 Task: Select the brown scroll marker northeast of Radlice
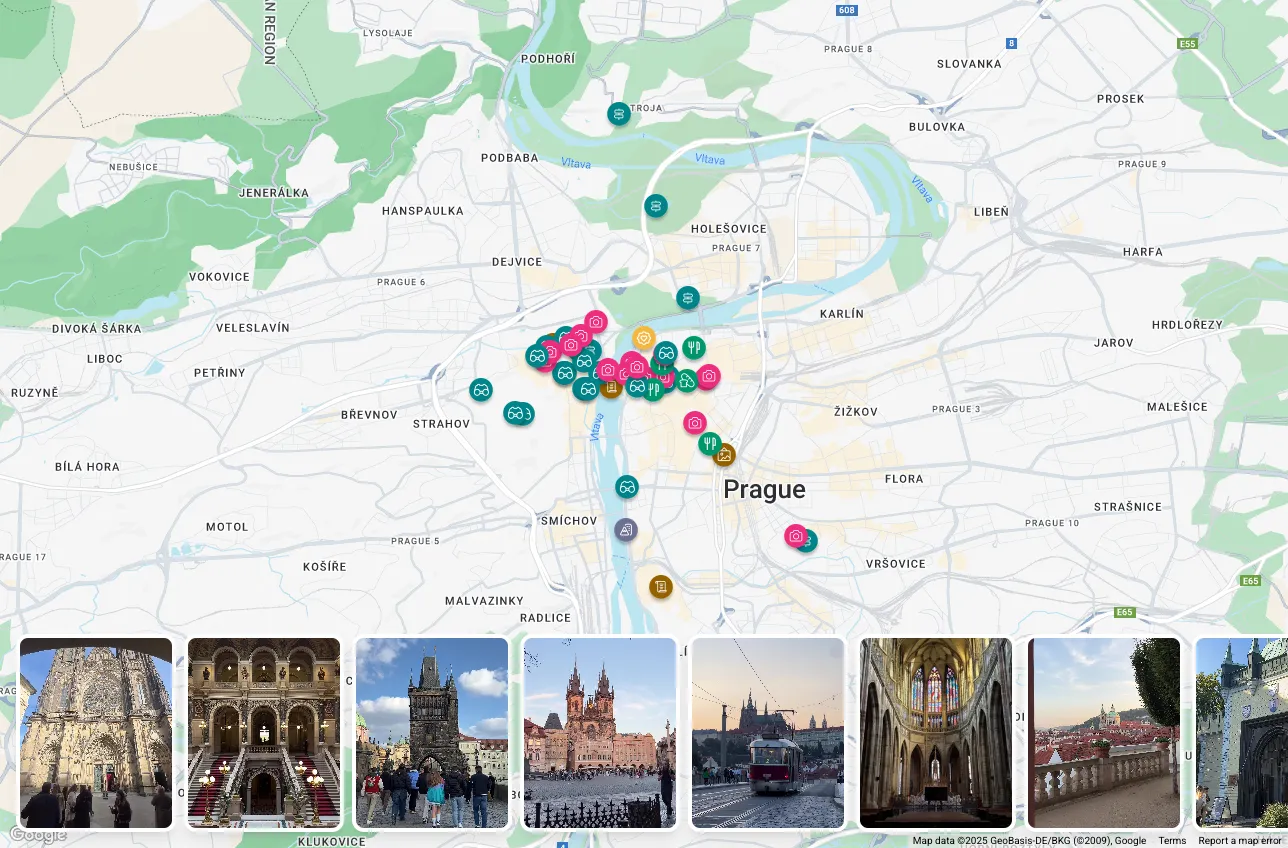pos(660,587)
